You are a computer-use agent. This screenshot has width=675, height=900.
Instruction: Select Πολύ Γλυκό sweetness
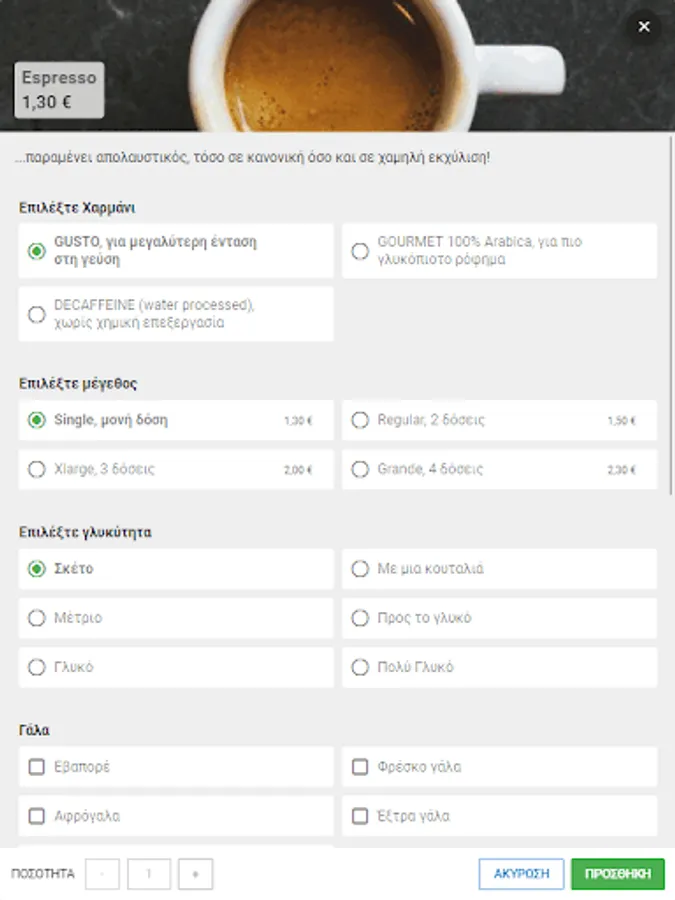pos(360,667)
